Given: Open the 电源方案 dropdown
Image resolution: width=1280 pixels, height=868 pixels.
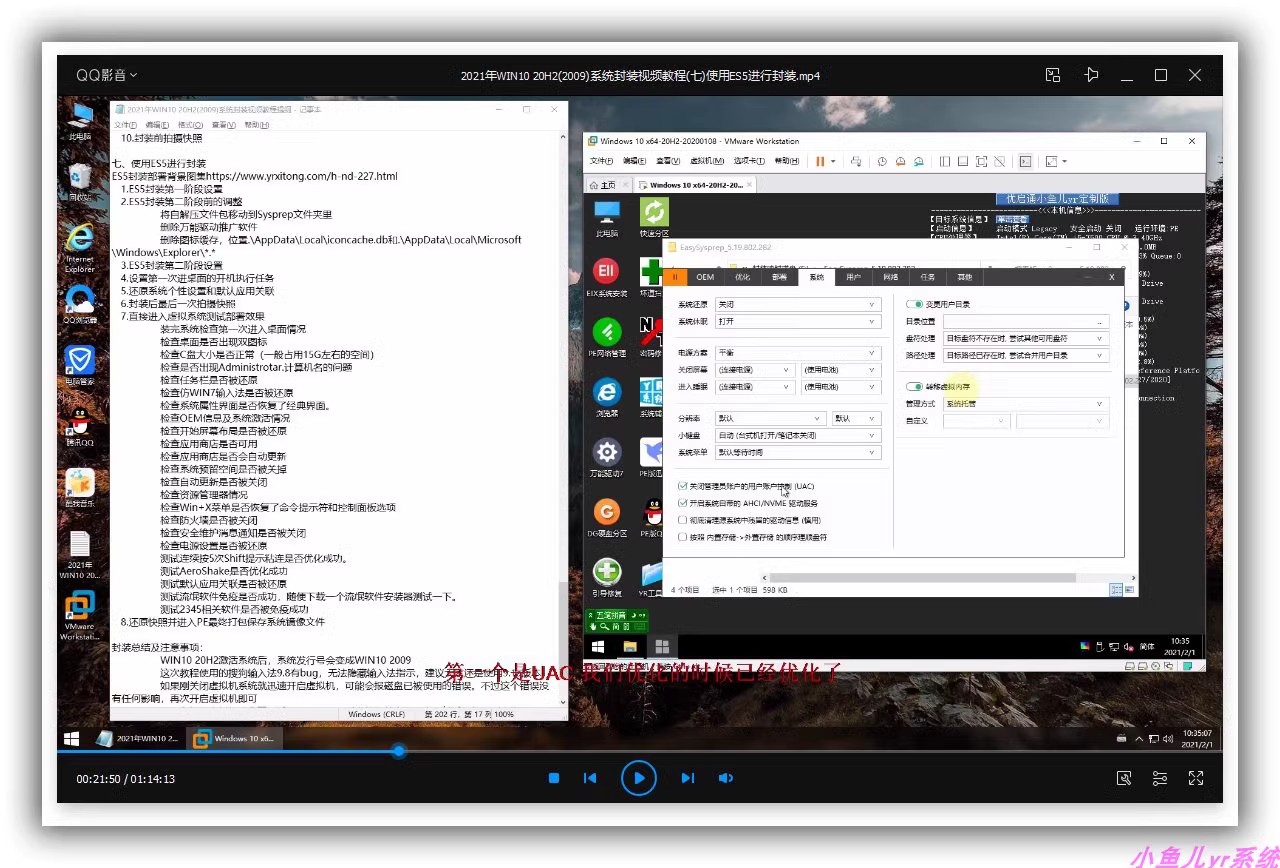Looking at the screenshot, I should pos(797,353).
